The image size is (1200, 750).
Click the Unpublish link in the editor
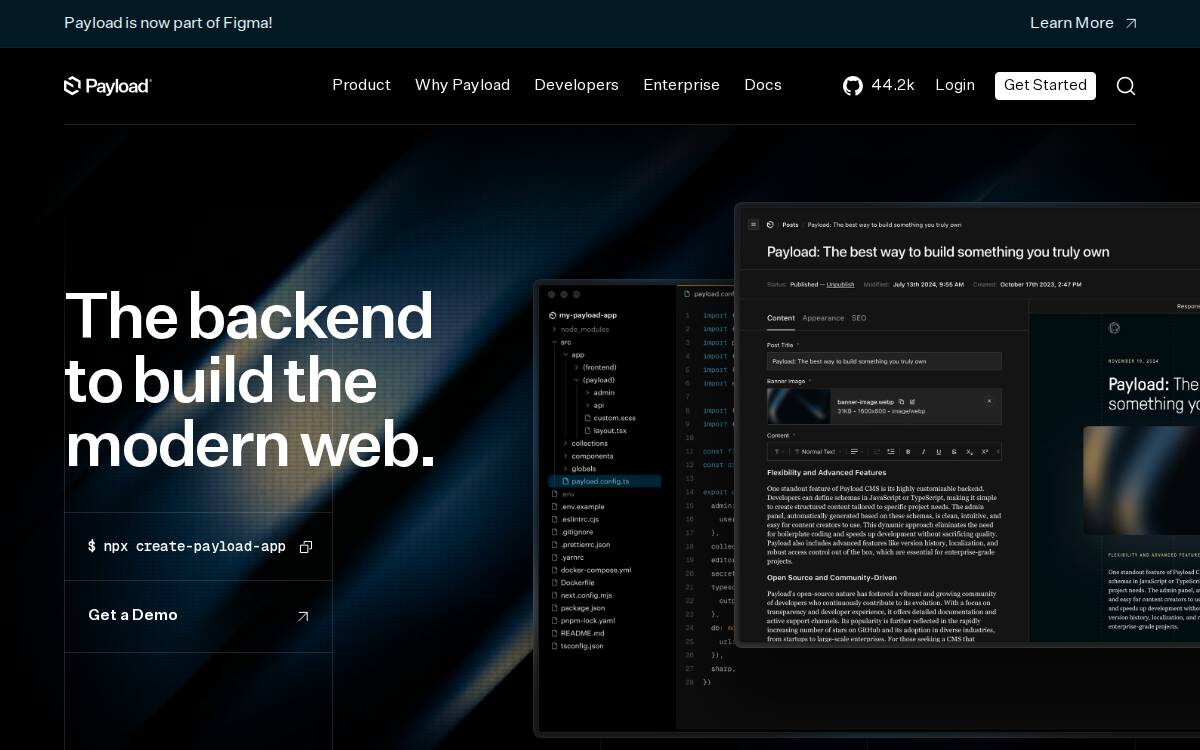[x=840, y=284]
